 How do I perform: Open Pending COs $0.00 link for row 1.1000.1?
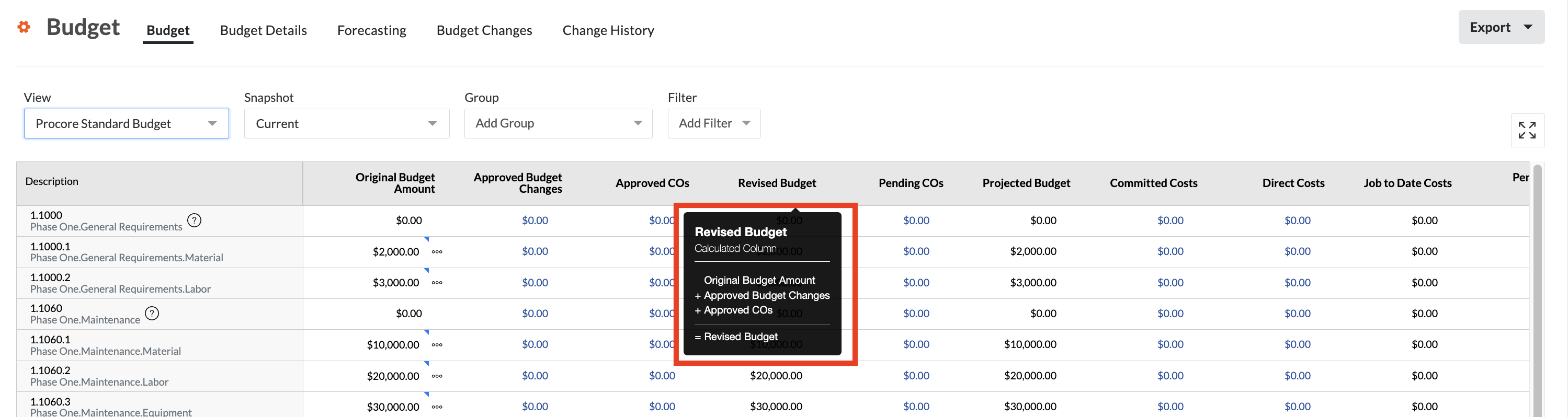click(916, 252)
